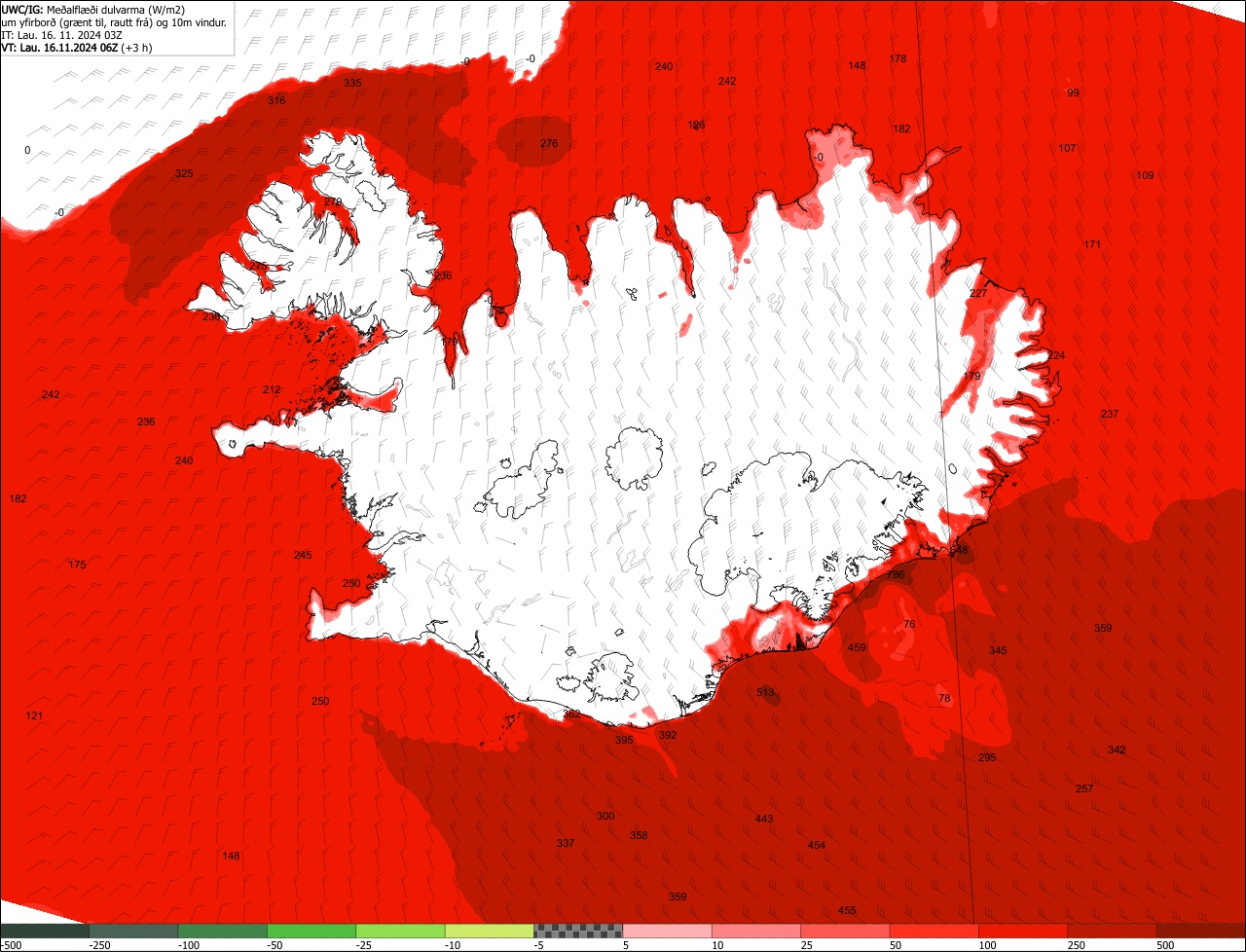Click the legend swatch between -250 and -100

click(x=133, y=931)
